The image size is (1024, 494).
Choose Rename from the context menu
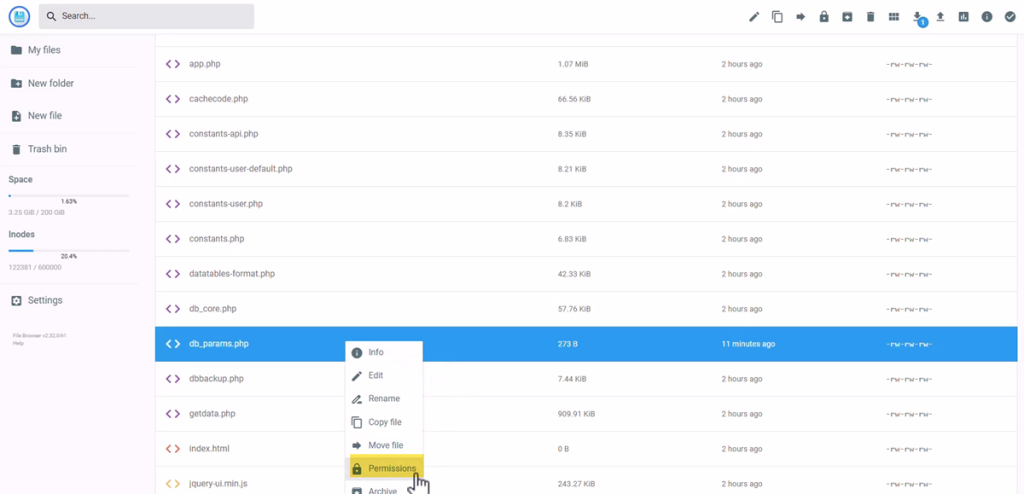click(384, 399)
